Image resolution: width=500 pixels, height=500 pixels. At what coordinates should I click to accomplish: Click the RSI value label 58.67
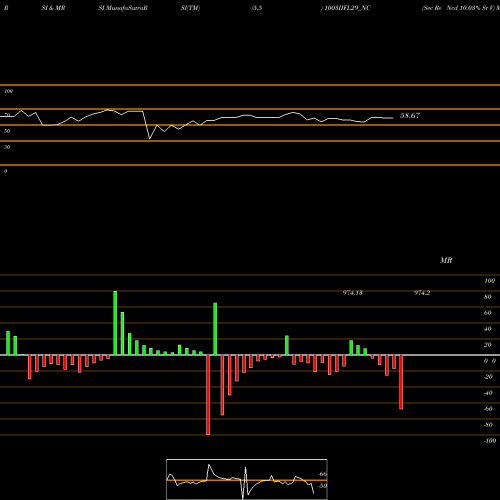(410, 116)
